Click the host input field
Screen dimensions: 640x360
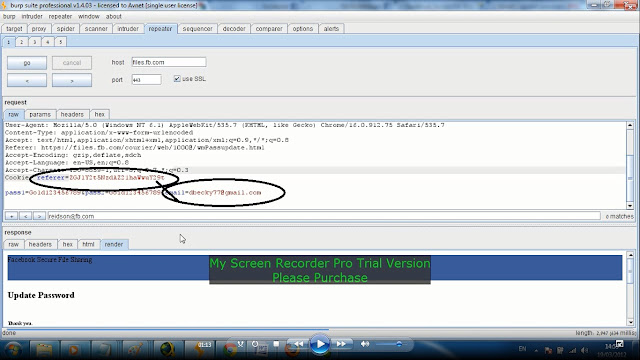[169, 62]
